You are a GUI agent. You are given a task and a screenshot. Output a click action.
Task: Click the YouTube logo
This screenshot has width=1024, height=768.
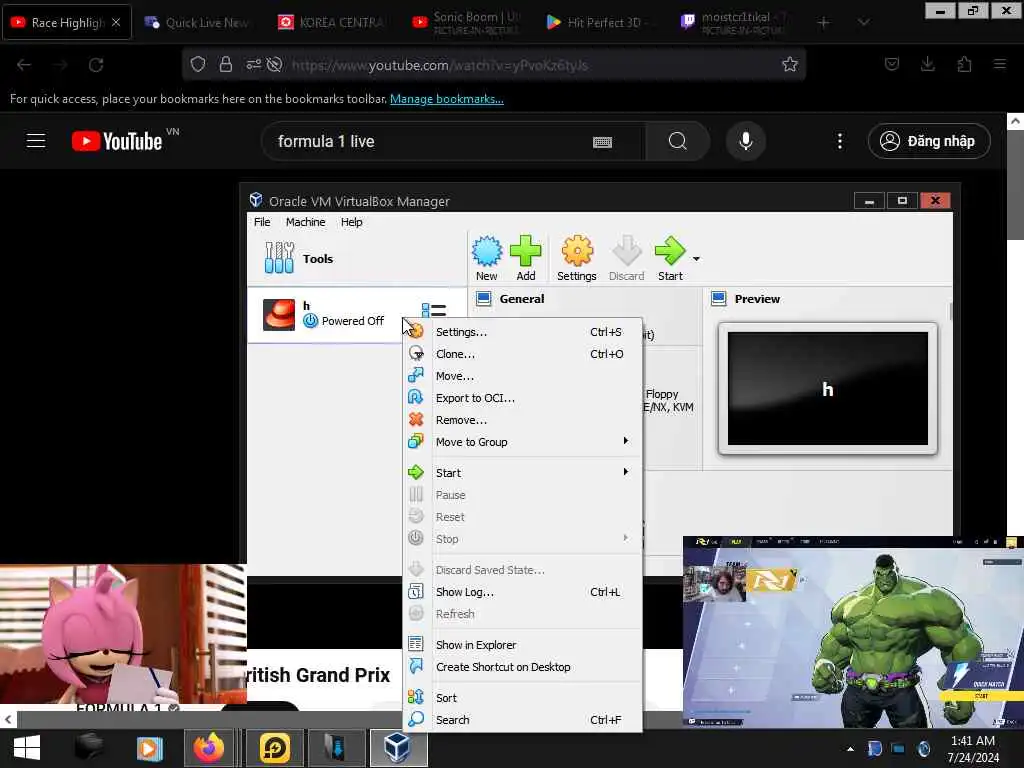coord(118,140)
